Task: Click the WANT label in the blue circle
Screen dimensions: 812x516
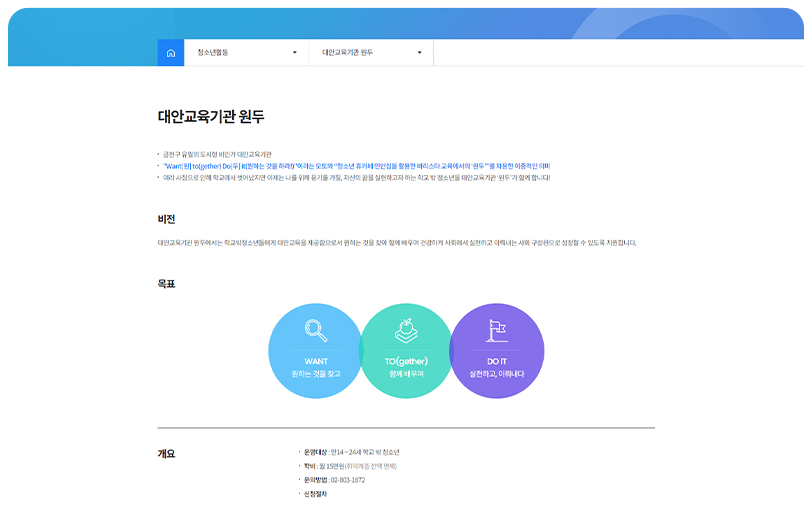Action: (x=316, y=360)
